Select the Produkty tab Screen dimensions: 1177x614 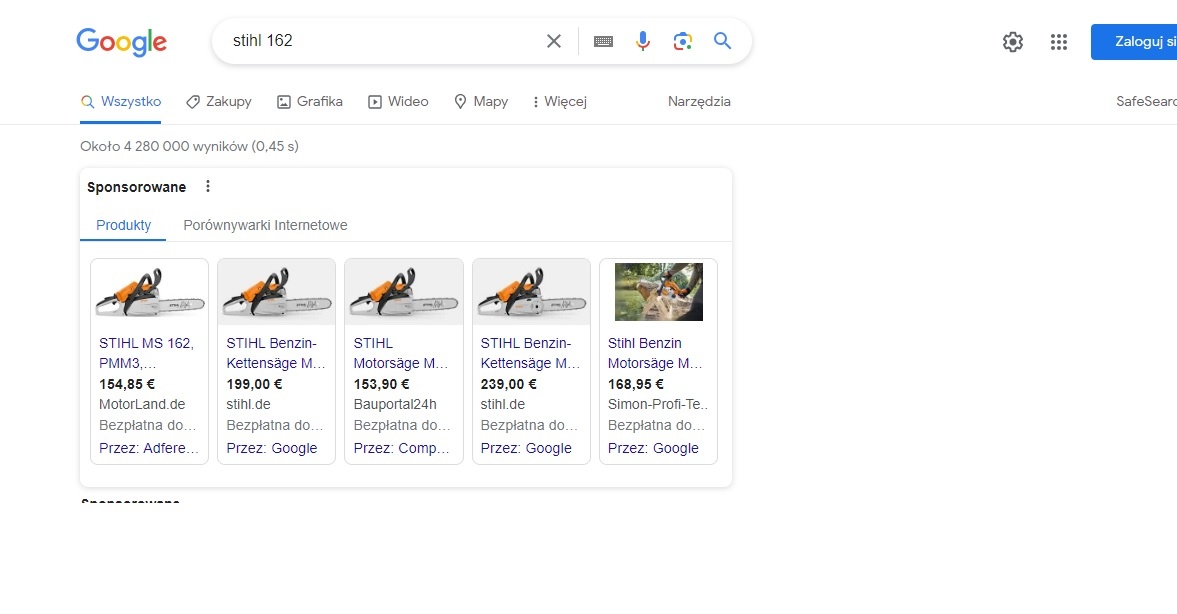click(123, 225)
